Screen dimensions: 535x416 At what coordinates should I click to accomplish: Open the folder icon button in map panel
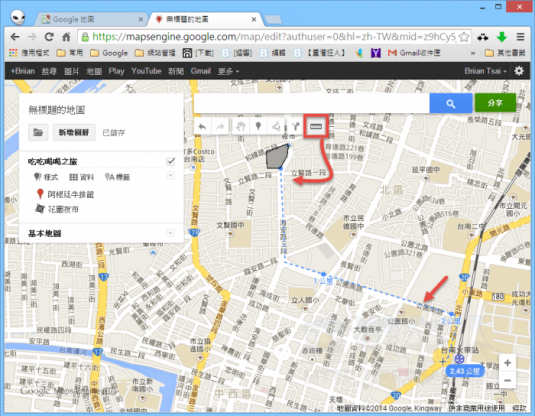click(x=38, y=132)
